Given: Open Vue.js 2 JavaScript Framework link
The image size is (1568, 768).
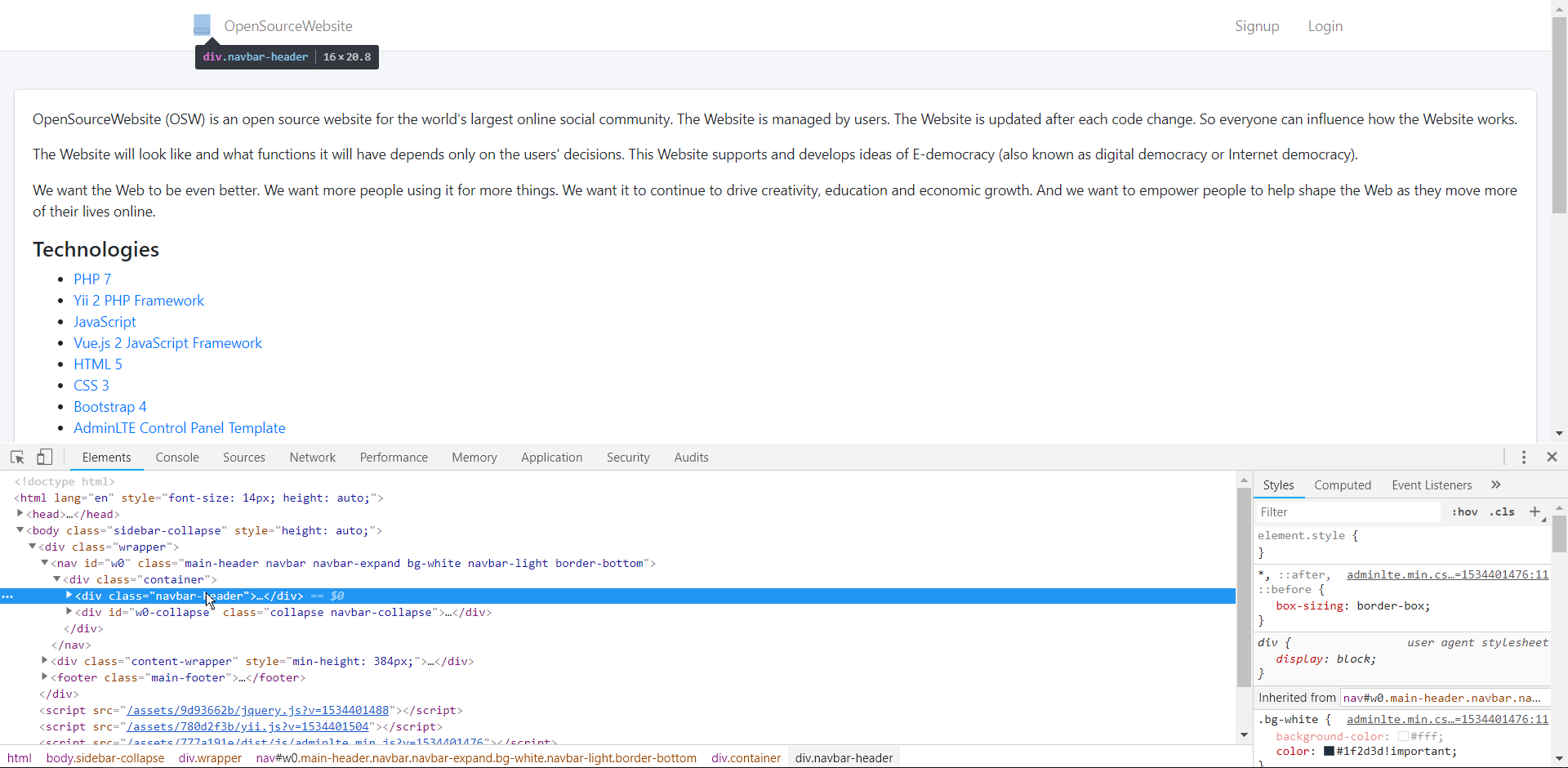Looking at the screenshot, I should [x=167, y=343].
